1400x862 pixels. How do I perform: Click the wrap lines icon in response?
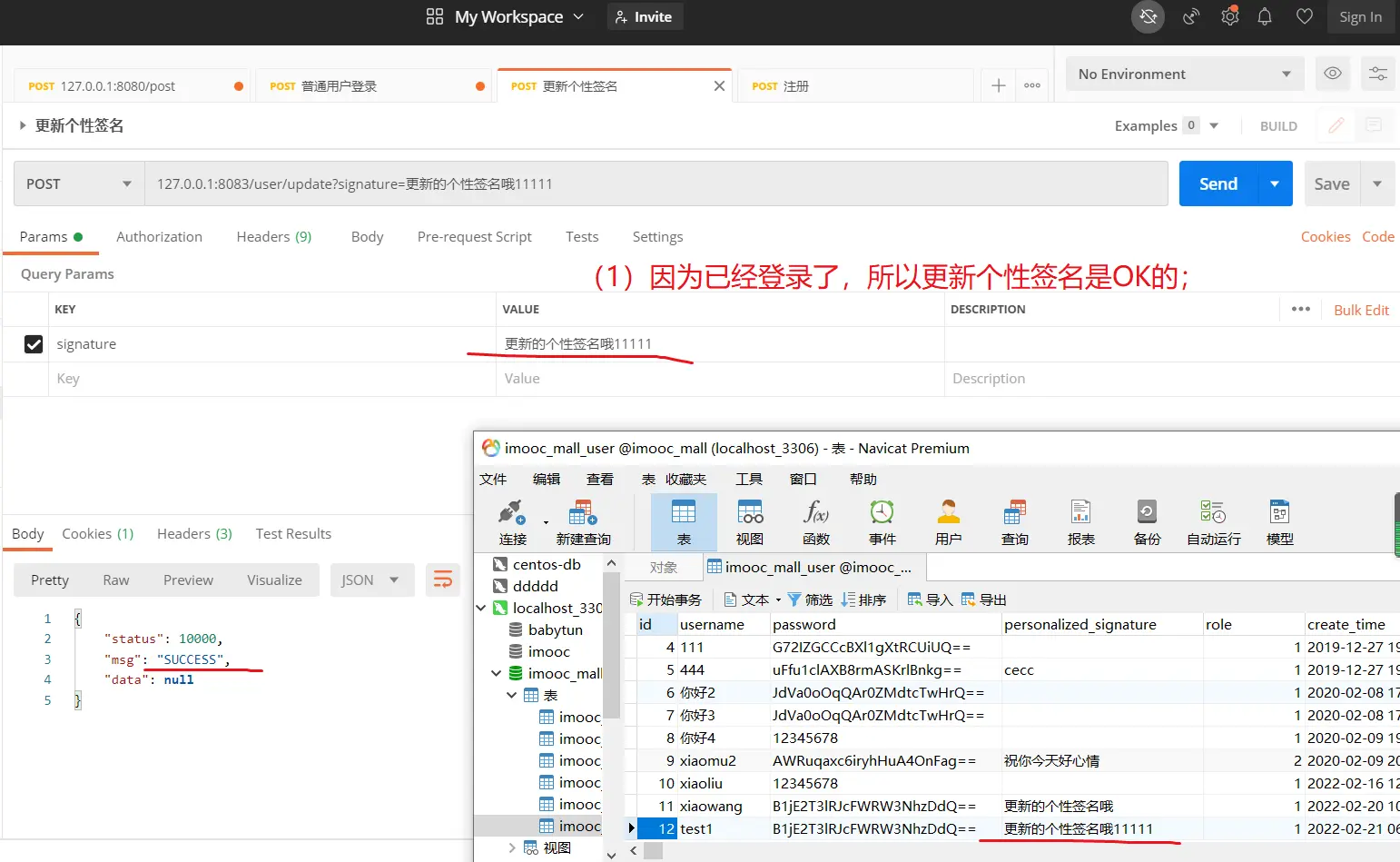coord(443,580)
